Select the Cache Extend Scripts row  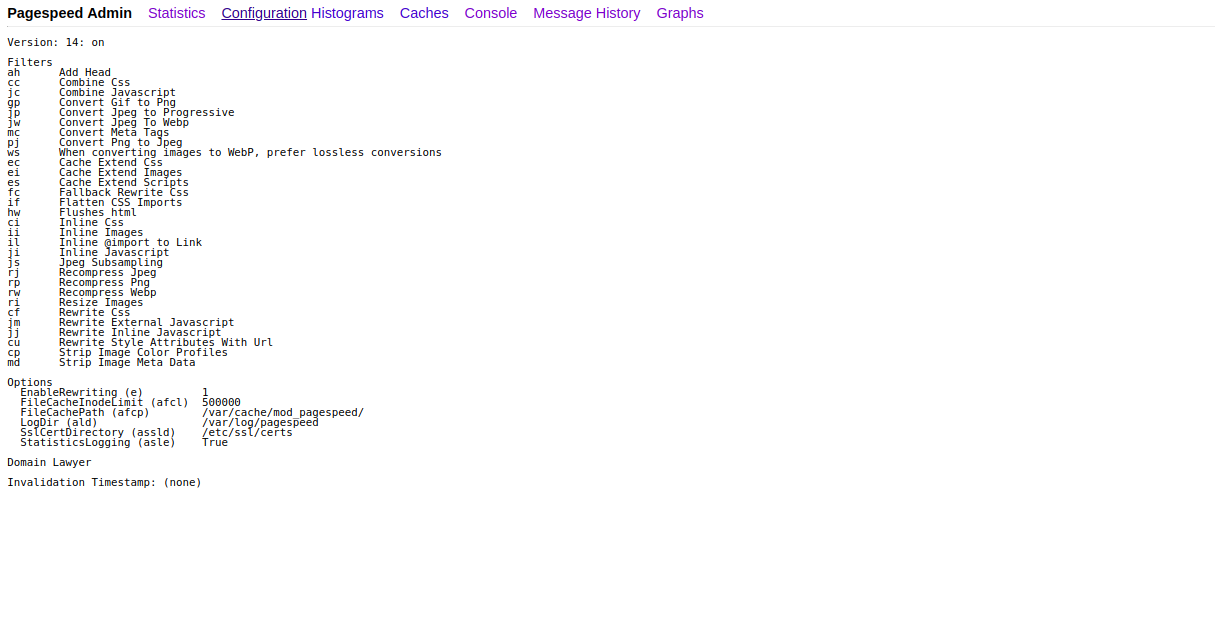tap(98, 182)
